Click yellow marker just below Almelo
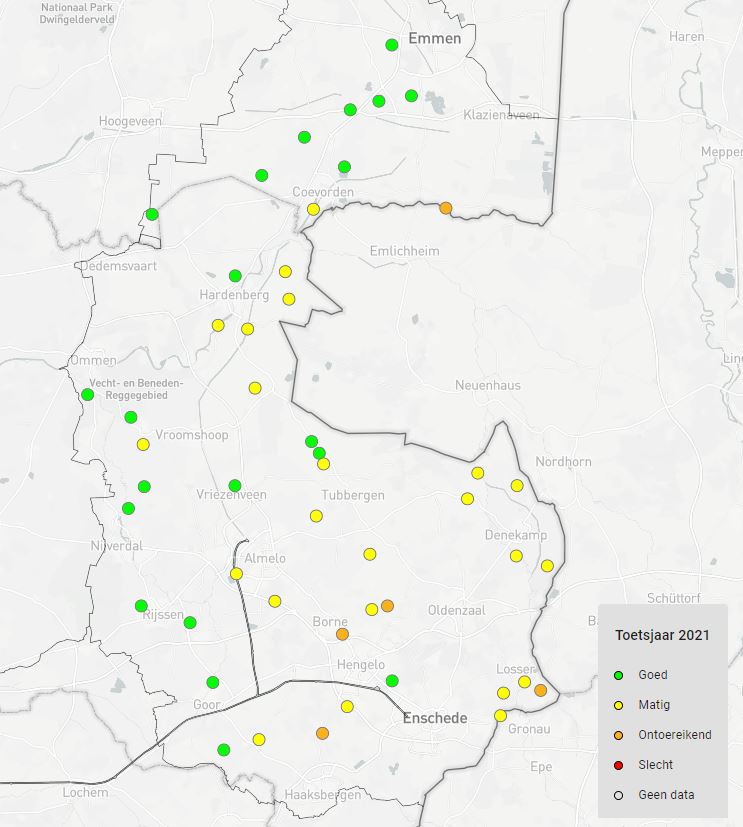 [236, 574]
